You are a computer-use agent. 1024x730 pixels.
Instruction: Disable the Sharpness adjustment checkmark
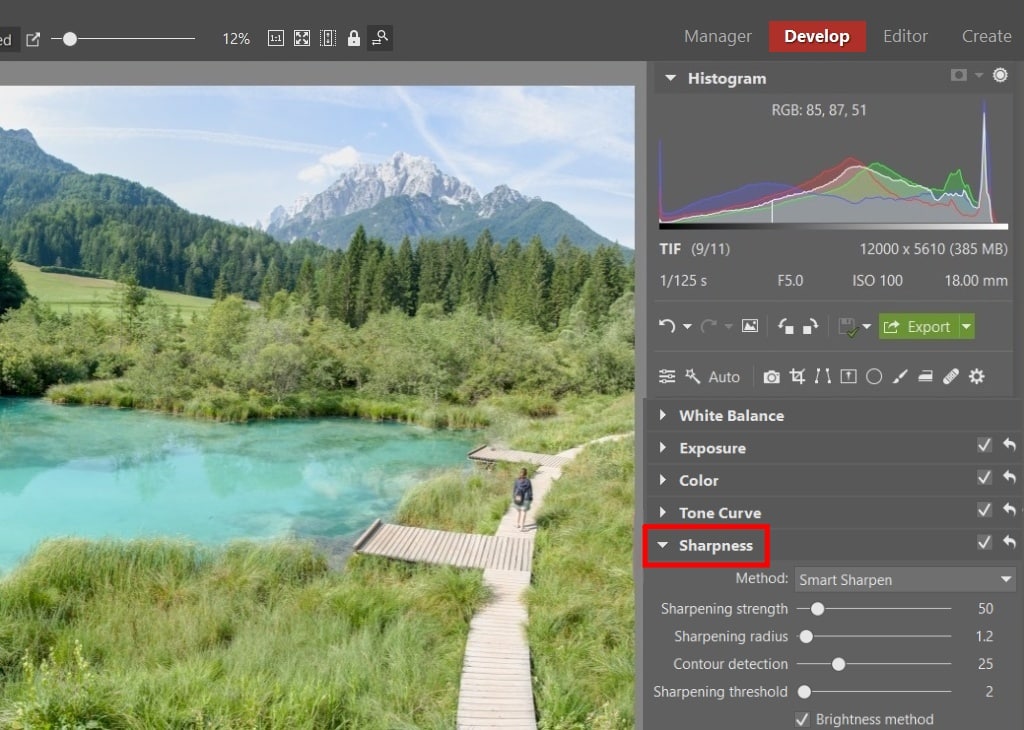984,543
